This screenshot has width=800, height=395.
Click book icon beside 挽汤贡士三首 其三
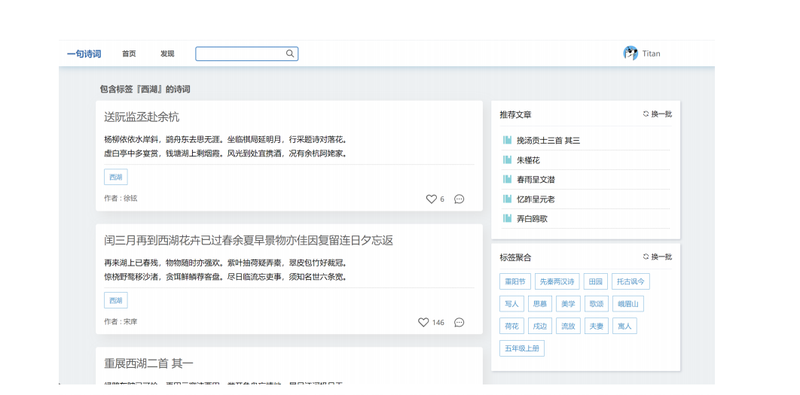point(507,140)
